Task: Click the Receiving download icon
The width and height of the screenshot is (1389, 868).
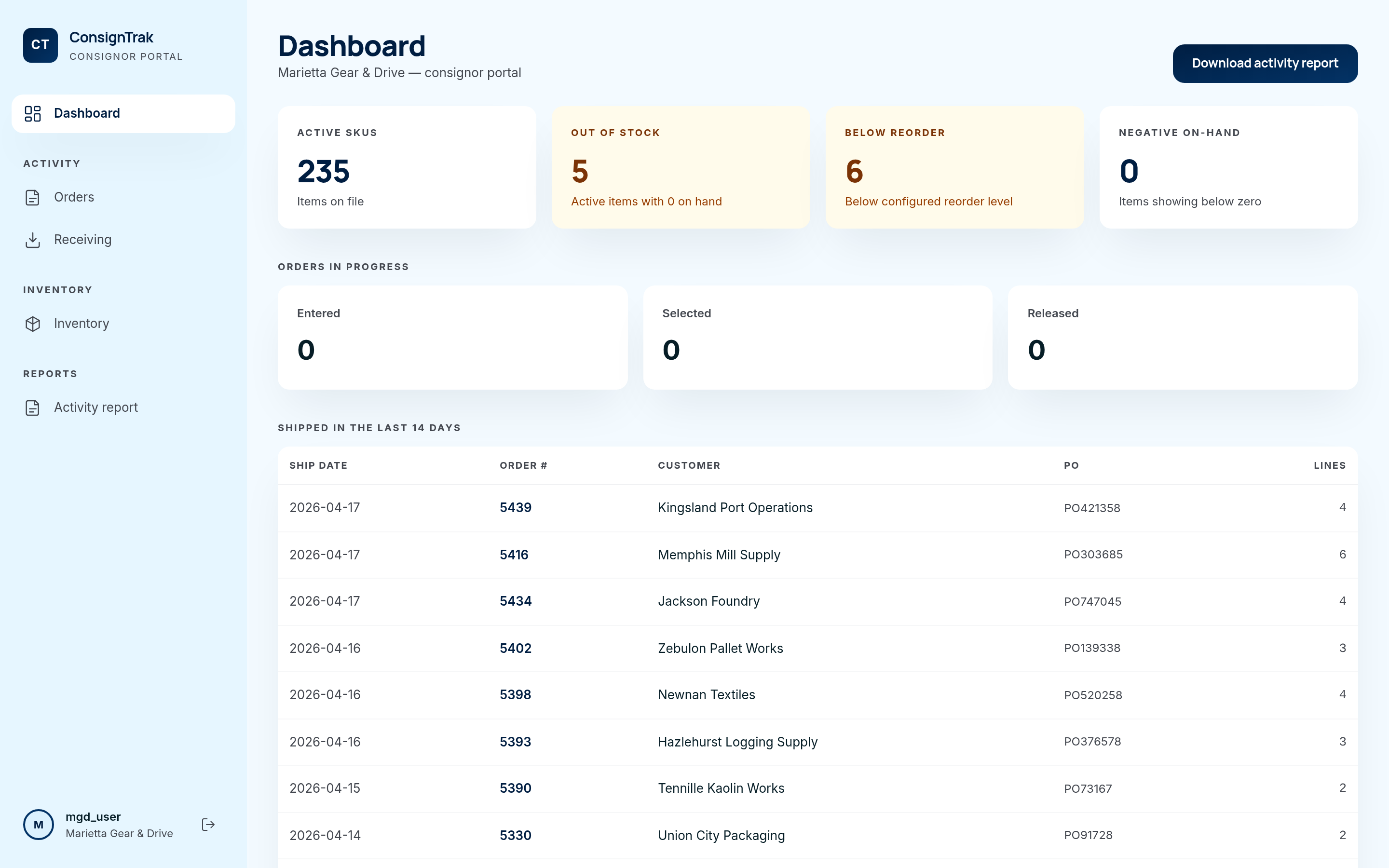Action: click(x=33, y=239)
